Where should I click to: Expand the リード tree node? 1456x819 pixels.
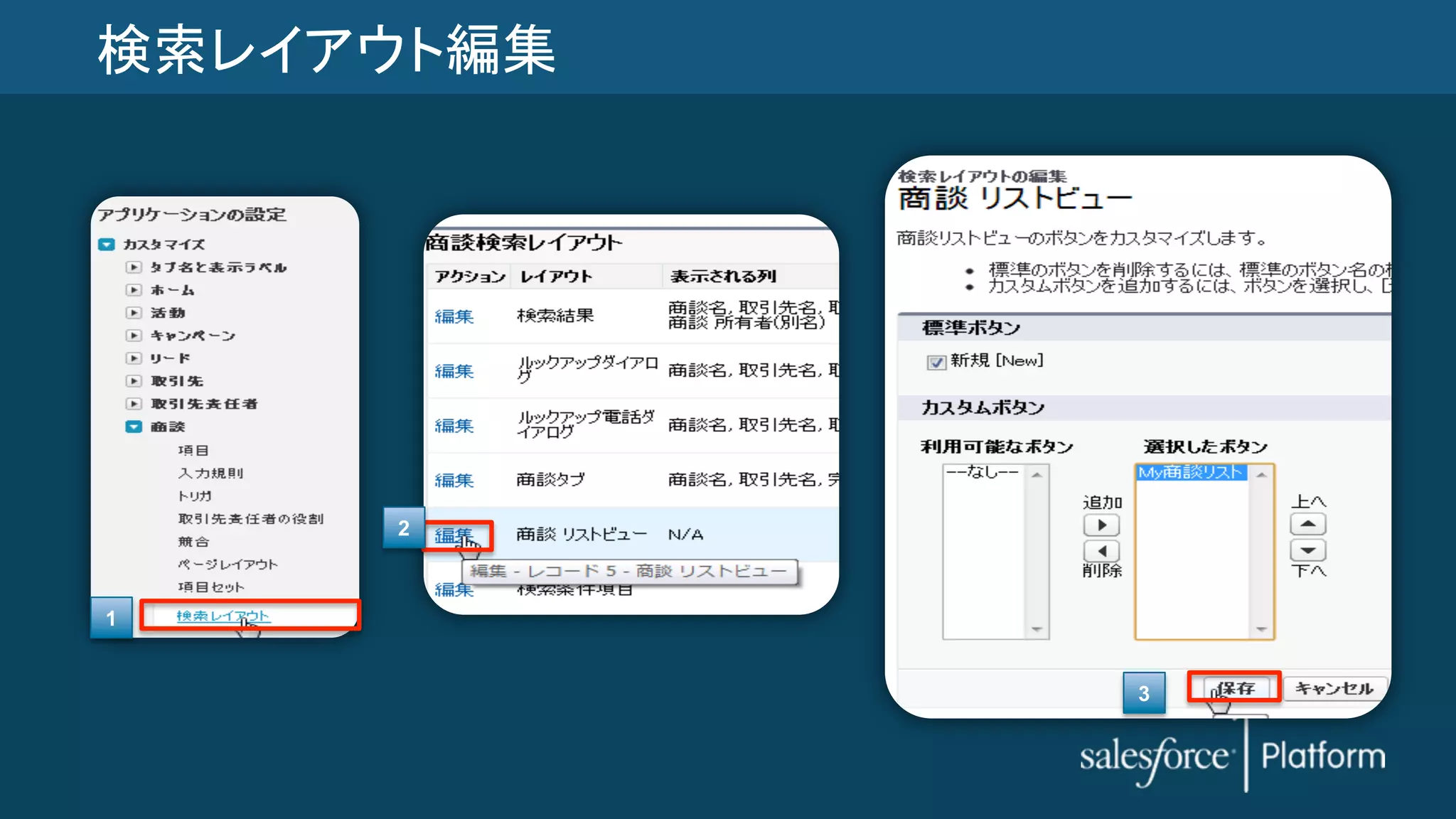click(x=134, y=358)
